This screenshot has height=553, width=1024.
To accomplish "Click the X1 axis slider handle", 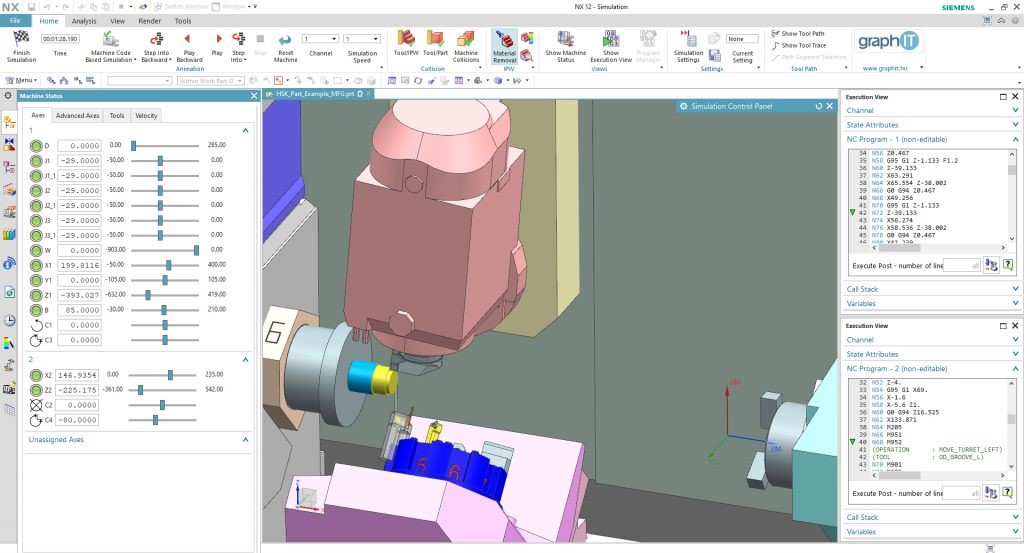I will (x=168, y=265).
